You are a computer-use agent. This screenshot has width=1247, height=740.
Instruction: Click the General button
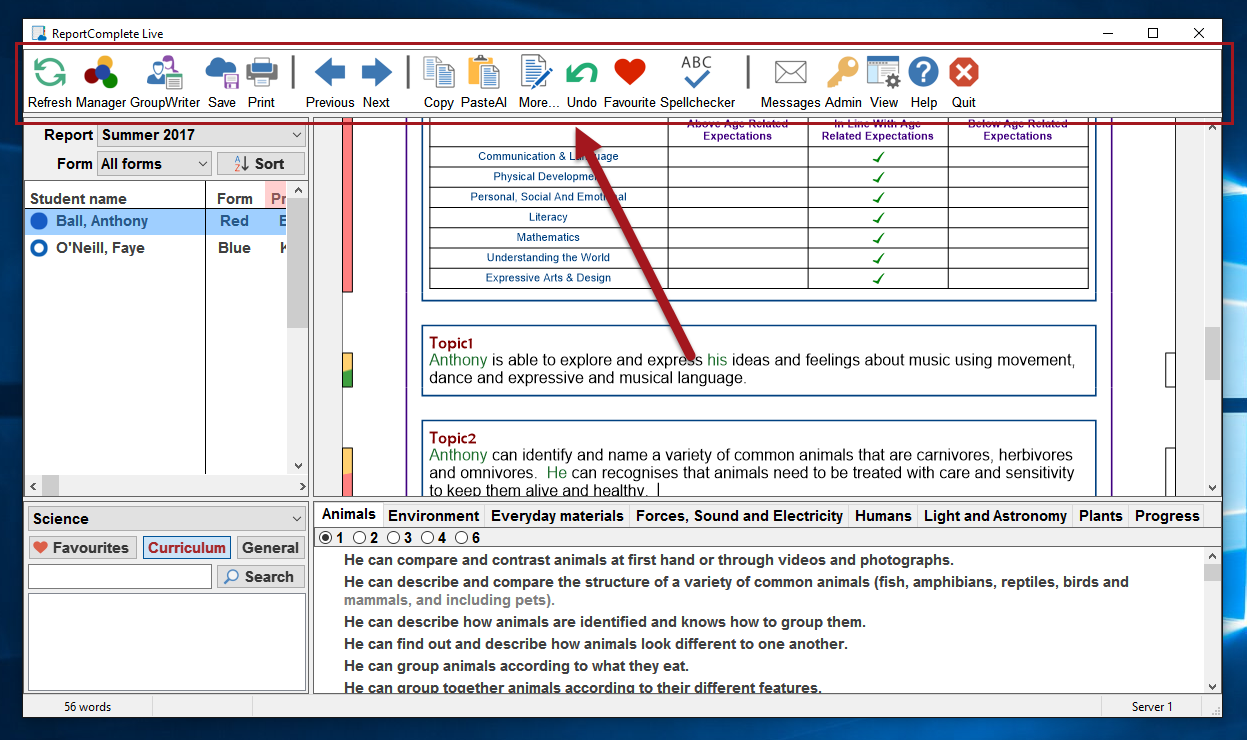[271, 548]
